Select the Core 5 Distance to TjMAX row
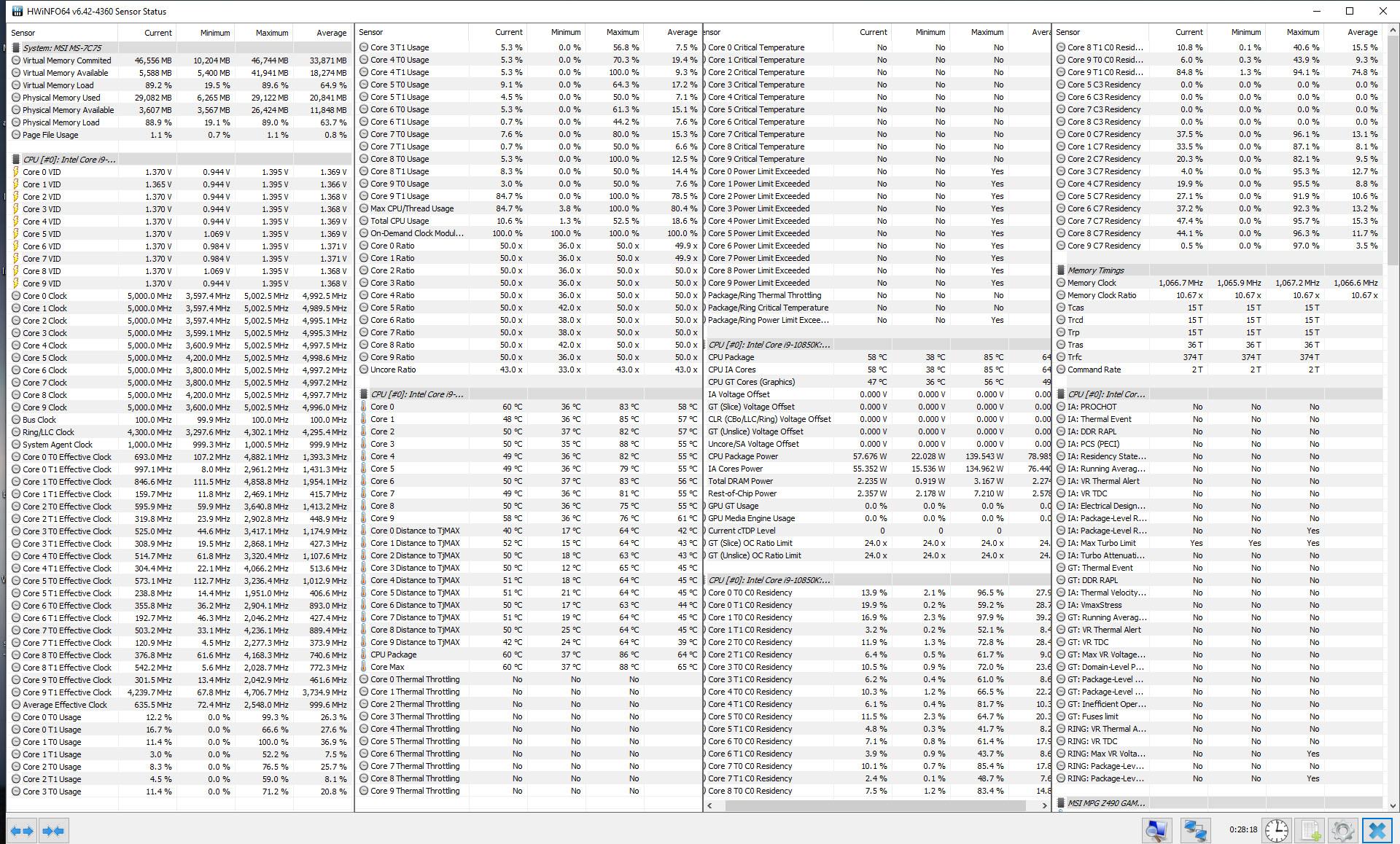Image resolution: width=1400 pixels, height=844 pixels. (529, 593)
